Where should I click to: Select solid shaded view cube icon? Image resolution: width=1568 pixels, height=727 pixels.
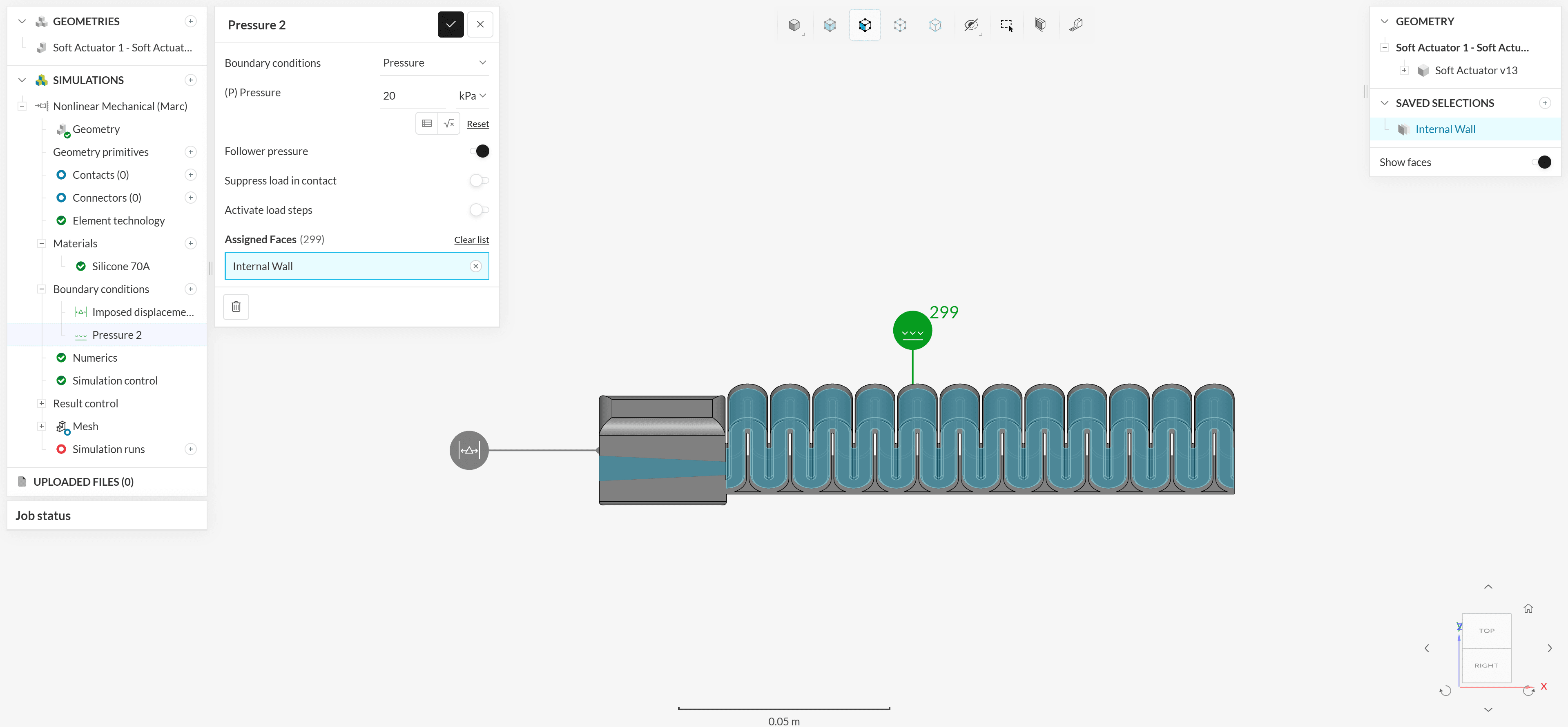coord(794,25)
